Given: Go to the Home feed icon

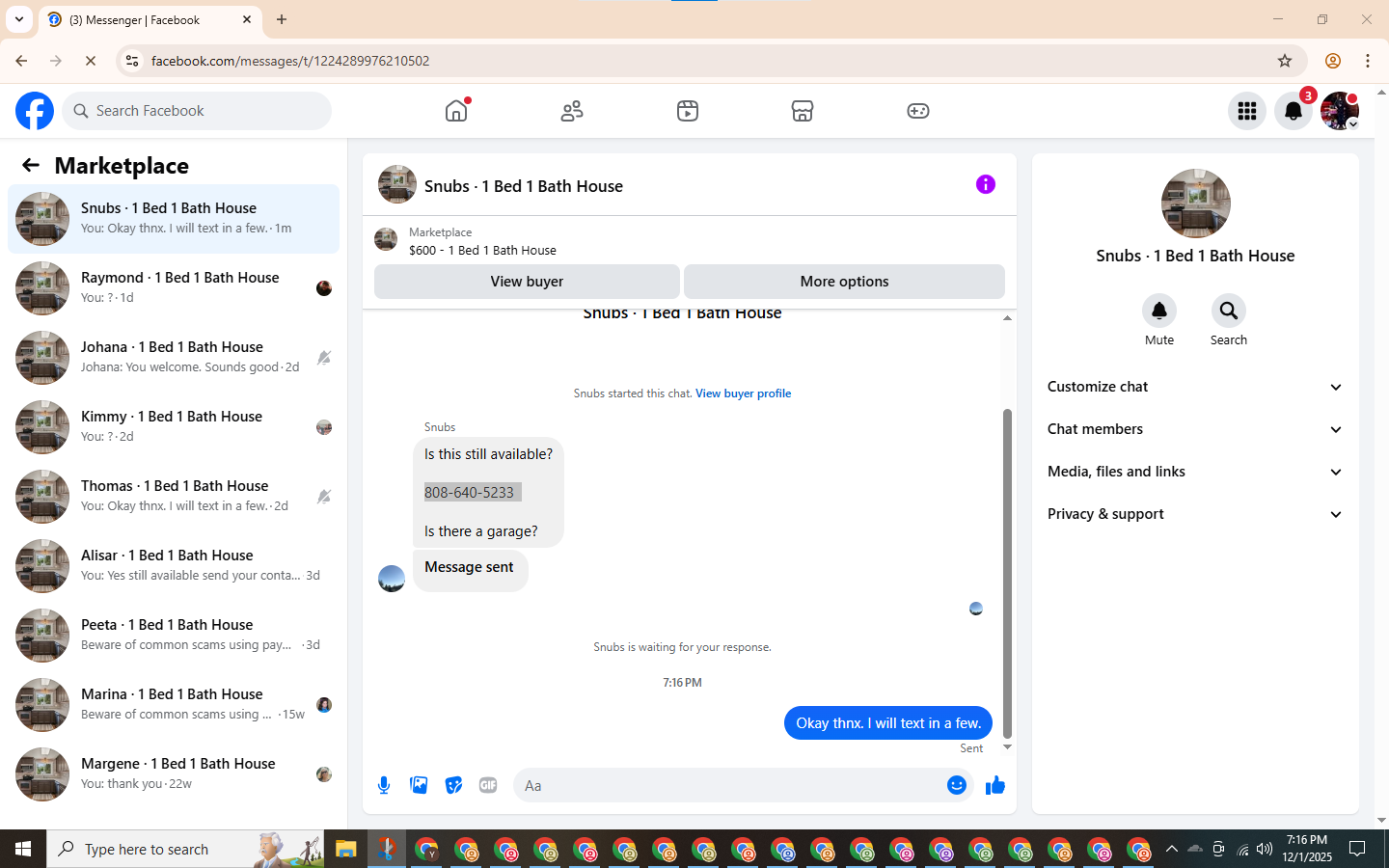Looking at the screenshot, I should (x=456, y=111).
